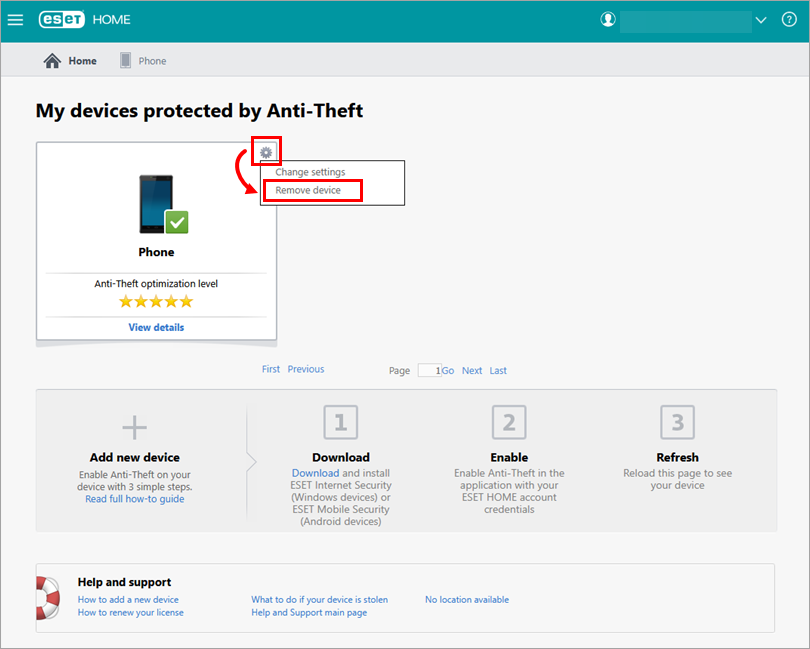
Task: Click the user account profile icon
Action: pyautogui.click(x=607, y=20)
